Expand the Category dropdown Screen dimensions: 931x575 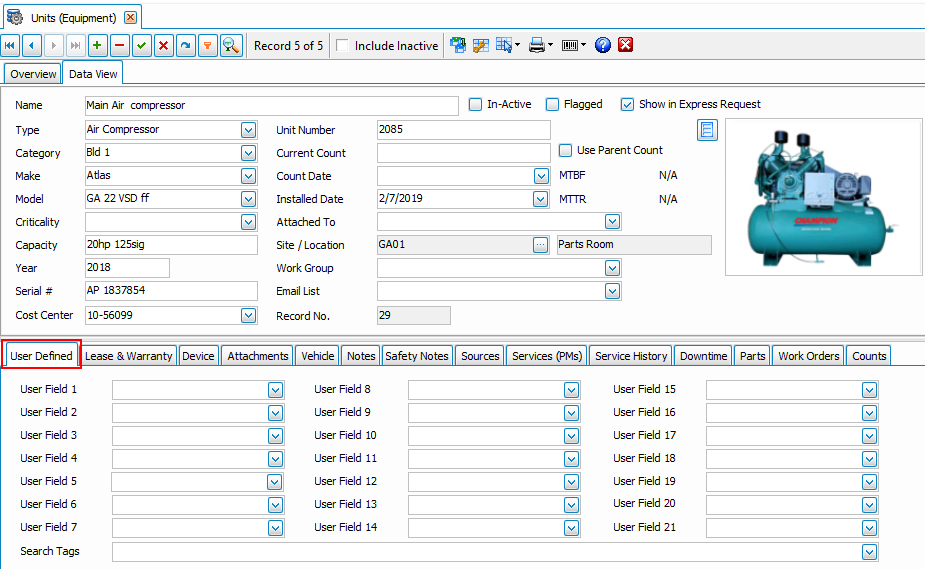tap(248, 153)
